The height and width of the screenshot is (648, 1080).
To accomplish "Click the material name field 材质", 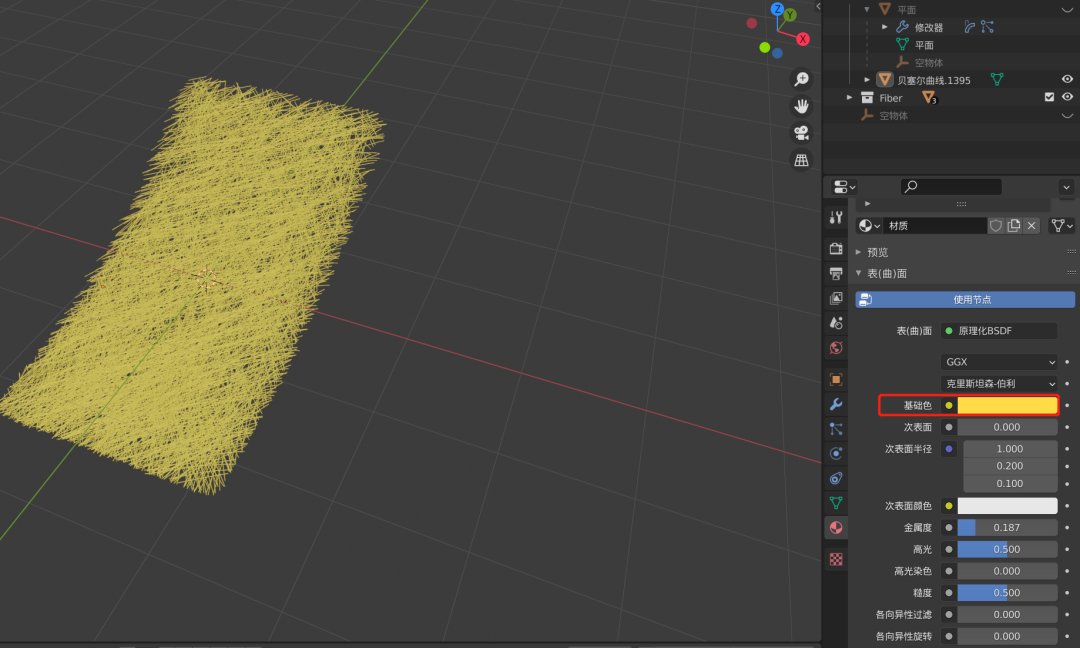I will tap(935, 225).
